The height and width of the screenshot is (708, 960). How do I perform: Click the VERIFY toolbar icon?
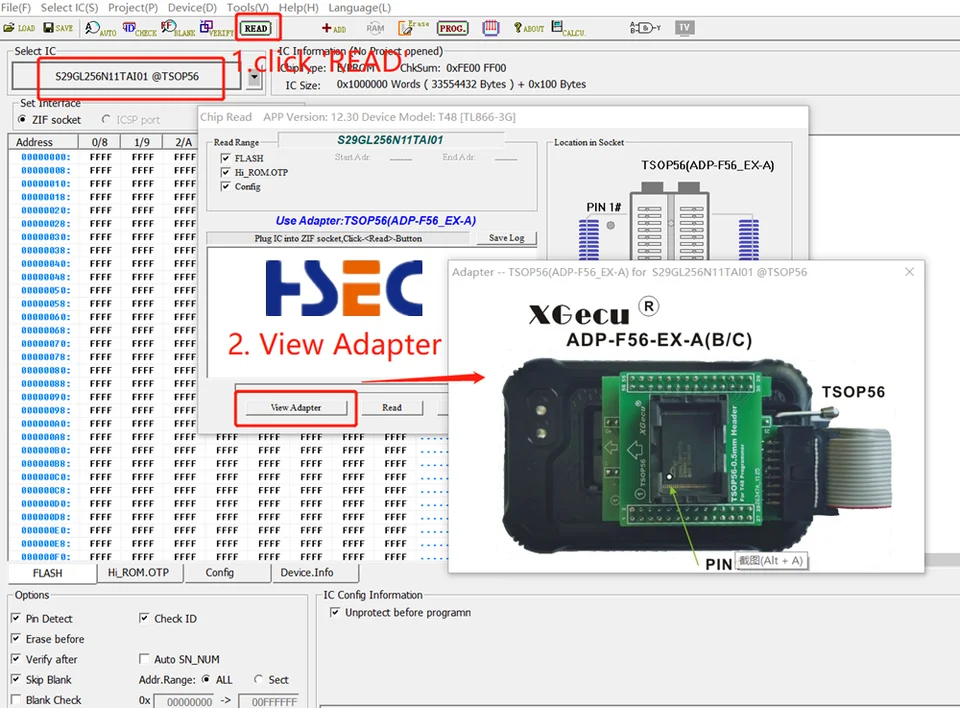tap(216, 29)
